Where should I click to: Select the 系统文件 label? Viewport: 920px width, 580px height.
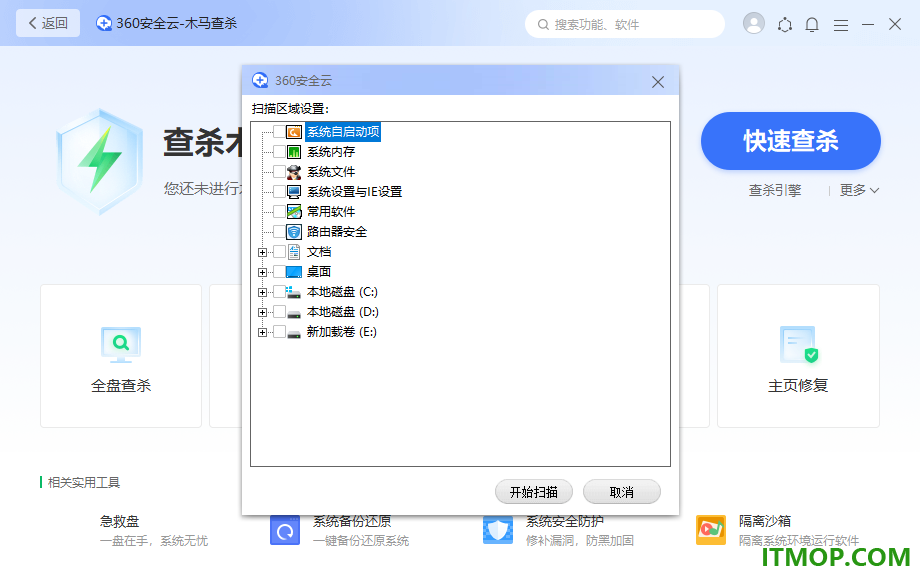331,172
